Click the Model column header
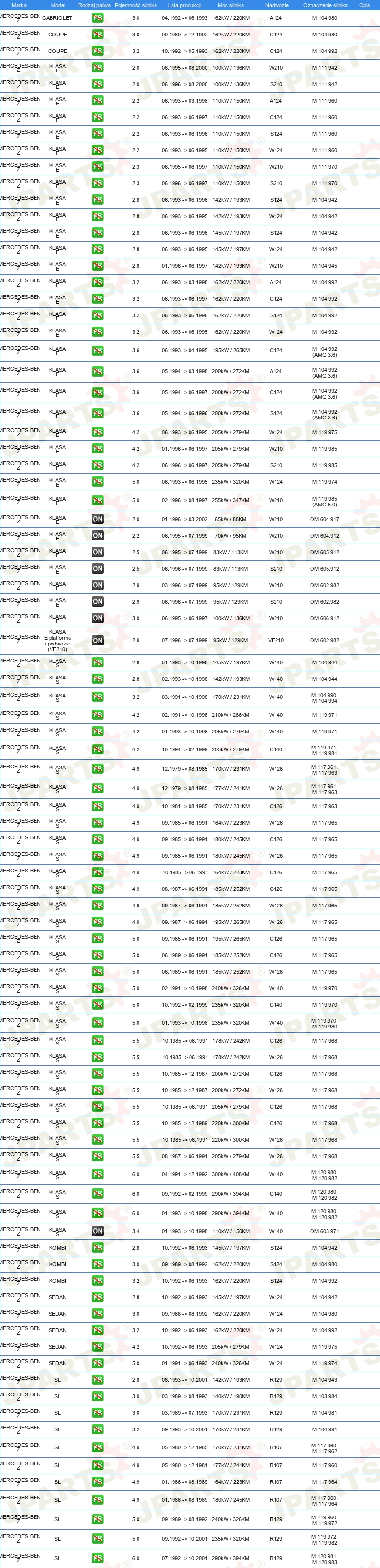The image size is (380, 1568). click(x=58, y=5)
